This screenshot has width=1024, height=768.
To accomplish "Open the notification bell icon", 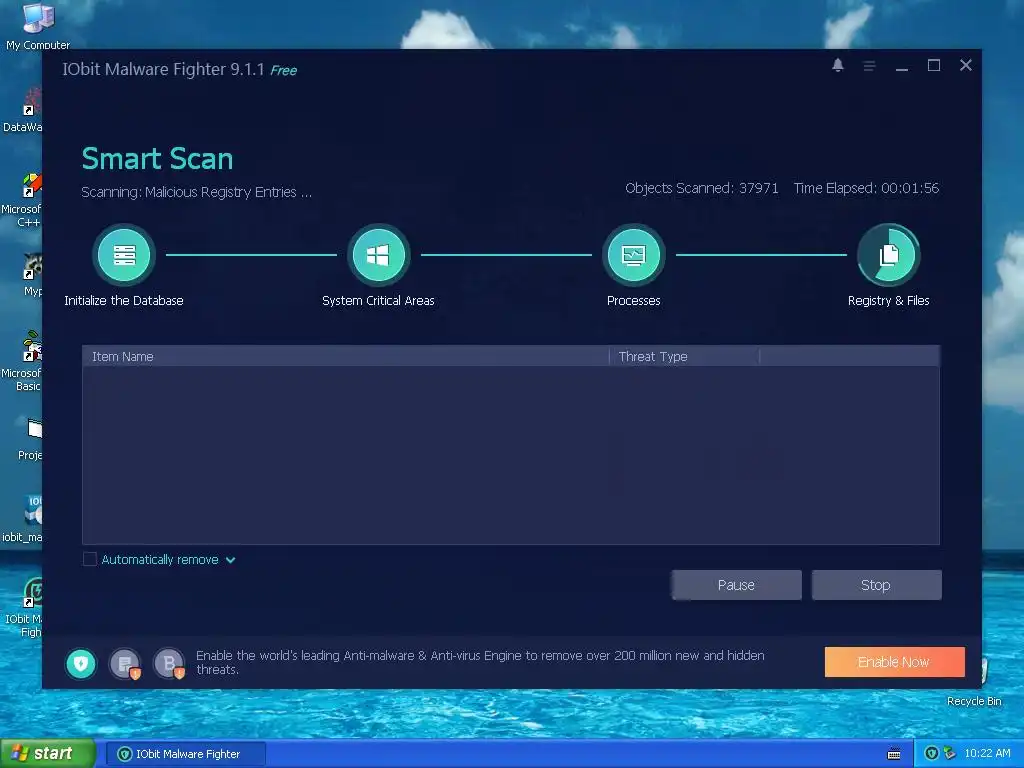I will point(838,65).
